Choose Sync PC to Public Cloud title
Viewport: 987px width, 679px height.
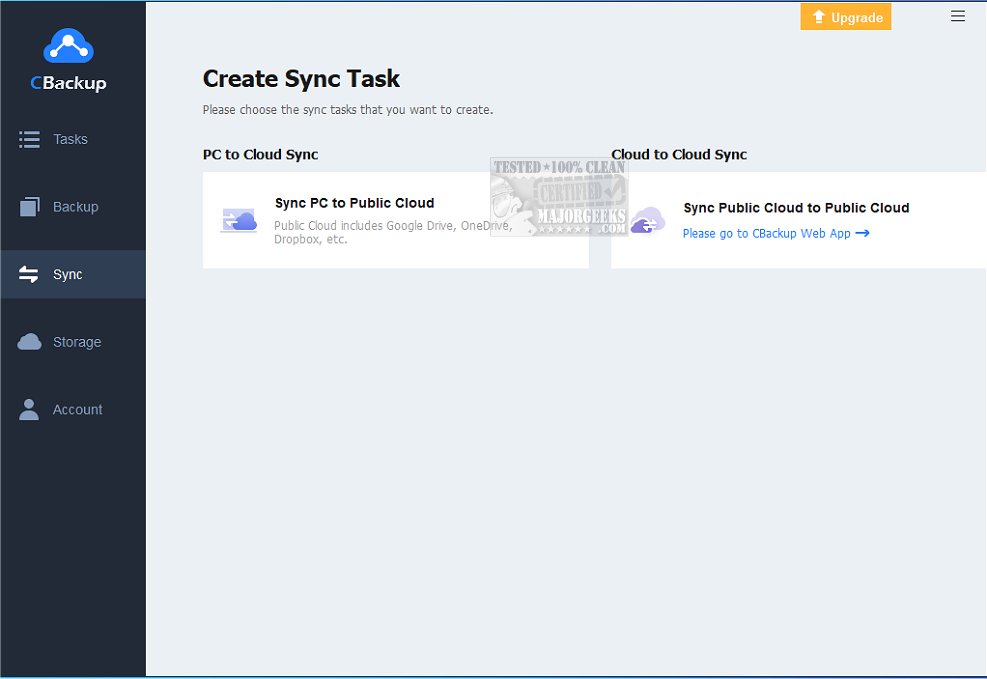(354, 203)
